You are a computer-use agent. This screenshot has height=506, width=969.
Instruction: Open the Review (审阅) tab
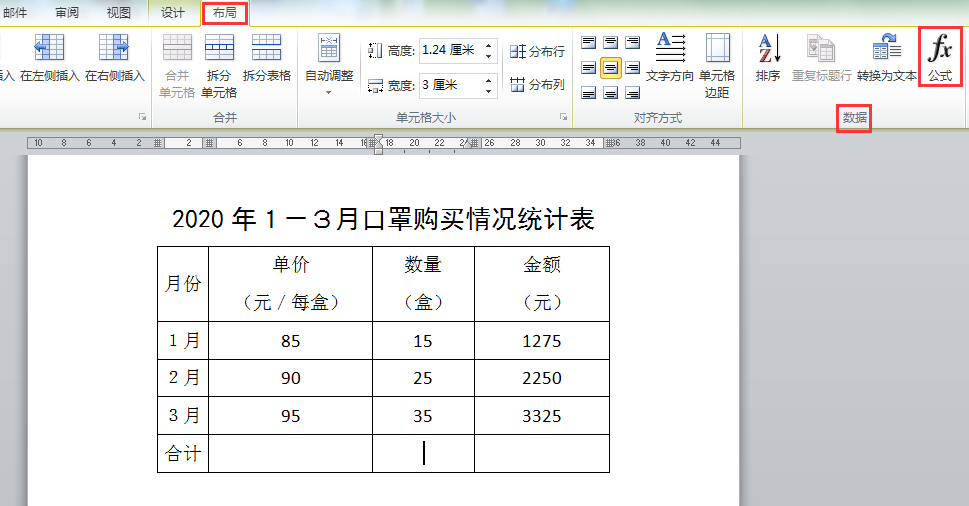[x=67, y=12]
